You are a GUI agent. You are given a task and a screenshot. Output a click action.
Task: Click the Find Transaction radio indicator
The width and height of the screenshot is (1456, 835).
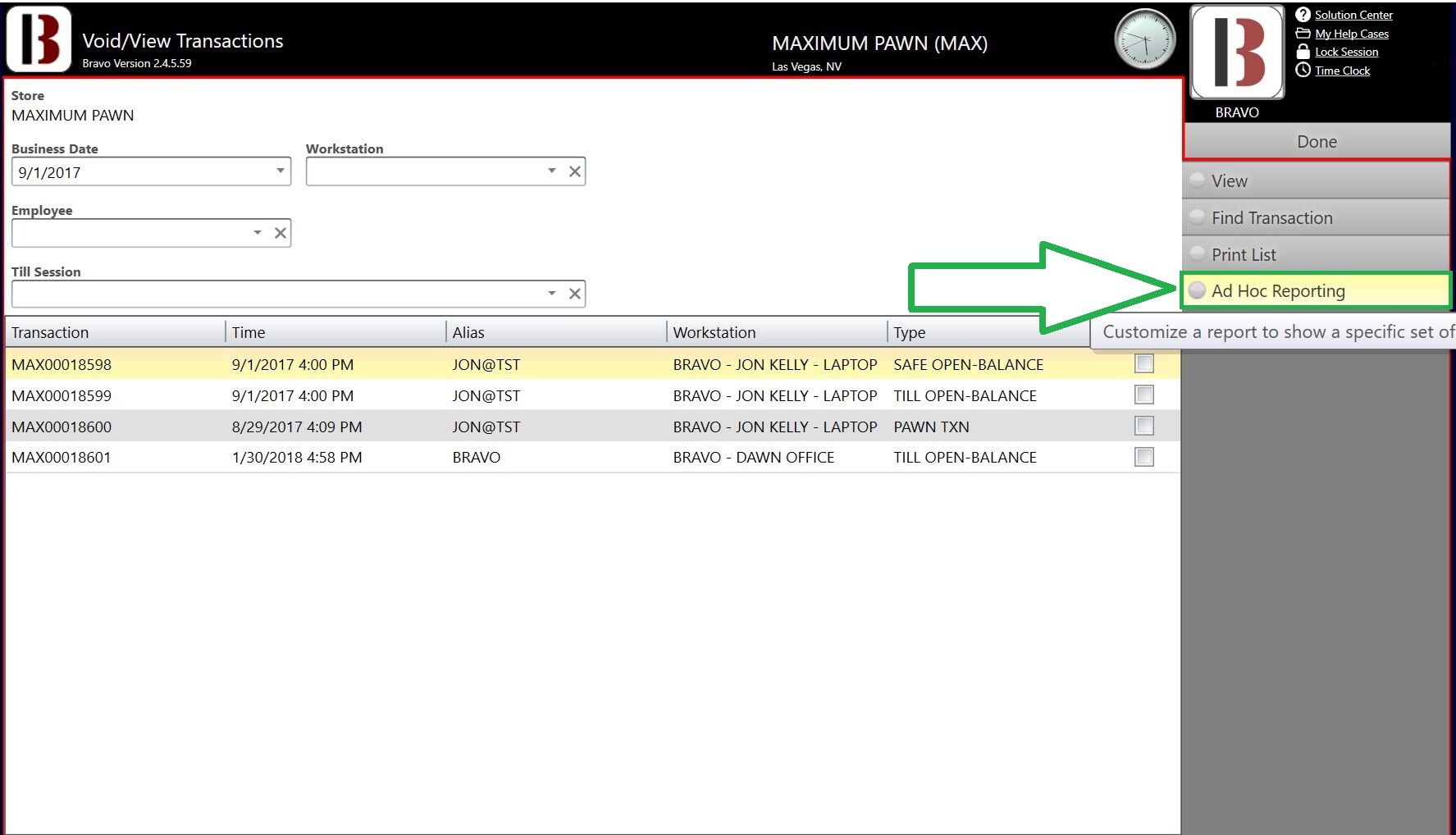click(x=1198, y=217)
